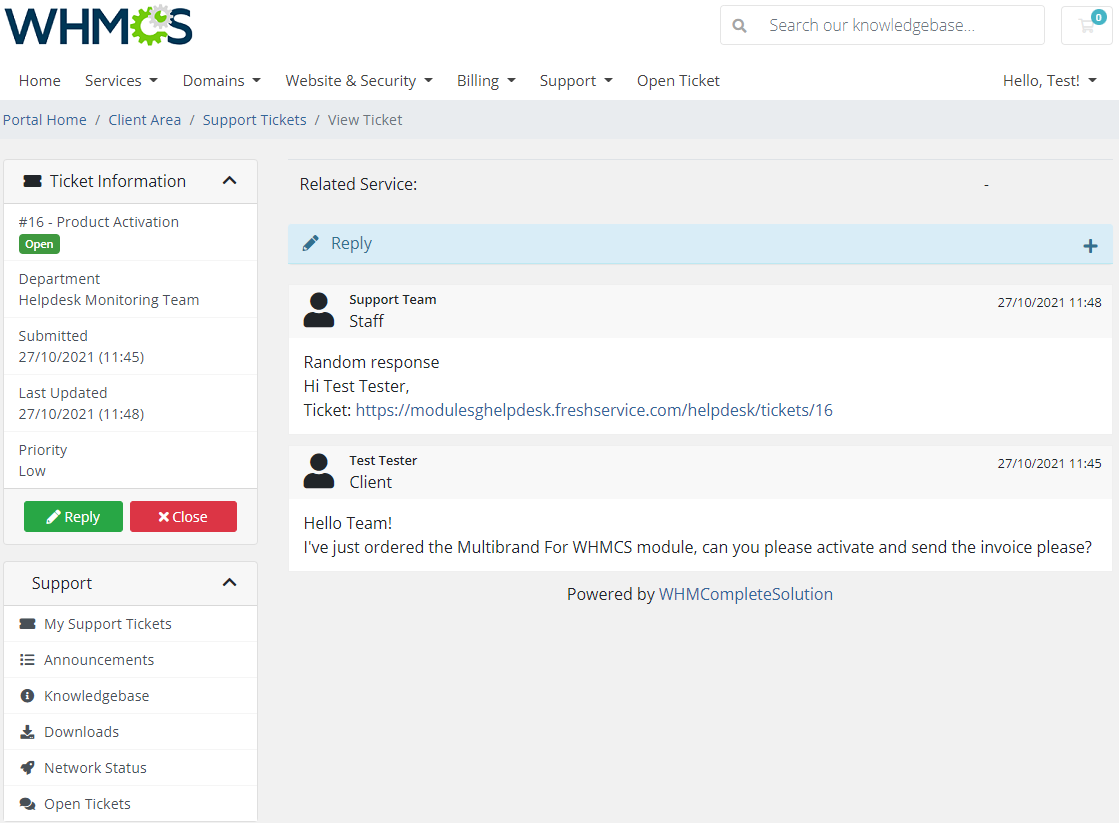
Task: Click the My Support Tickets ticket icon
Action: click(x=28, y=624)
